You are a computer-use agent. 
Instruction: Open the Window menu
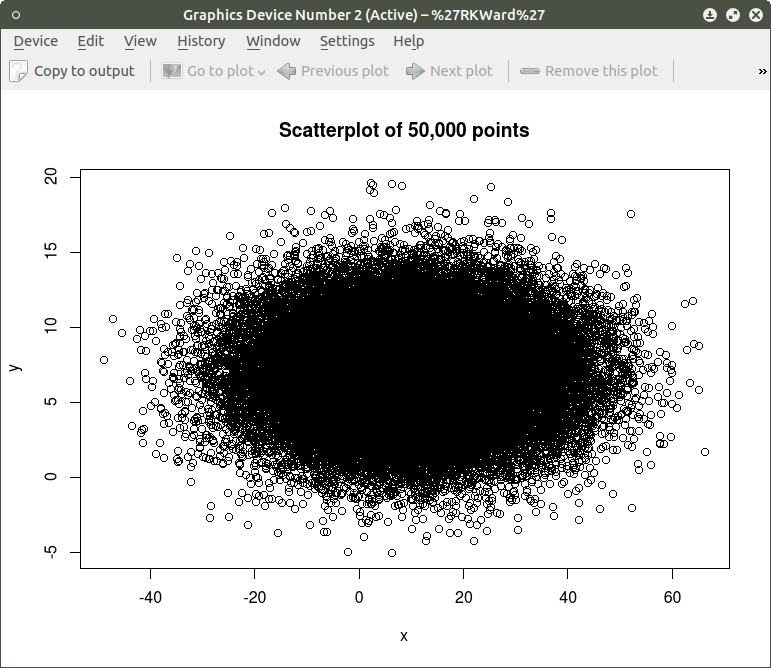[273, 41]
